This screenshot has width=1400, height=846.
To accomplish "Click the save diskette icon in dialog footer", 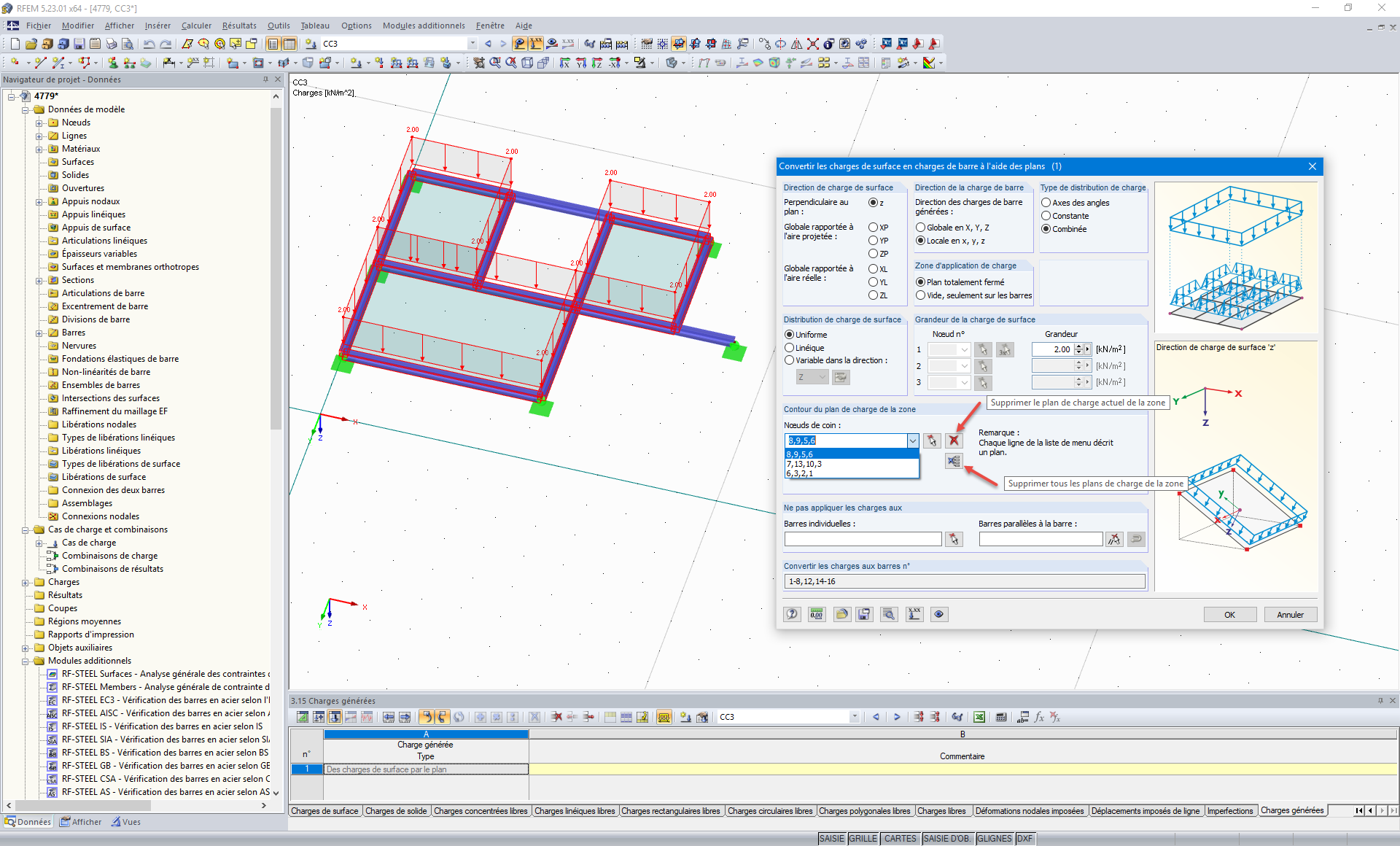I will (x=864, y=614).
